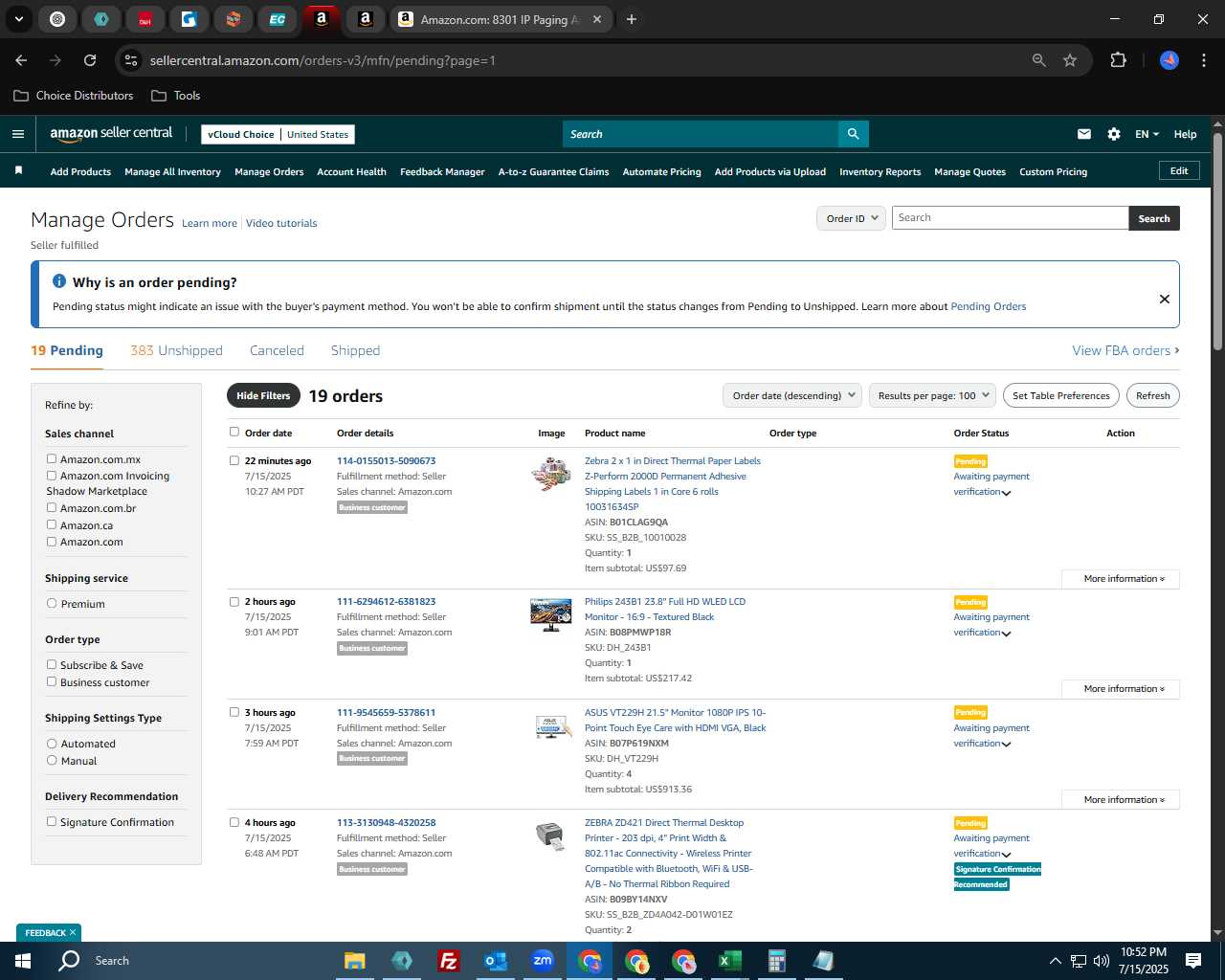Open File Explorer from the taskbar
The image size is (1225, 980).
coord(355,961)
